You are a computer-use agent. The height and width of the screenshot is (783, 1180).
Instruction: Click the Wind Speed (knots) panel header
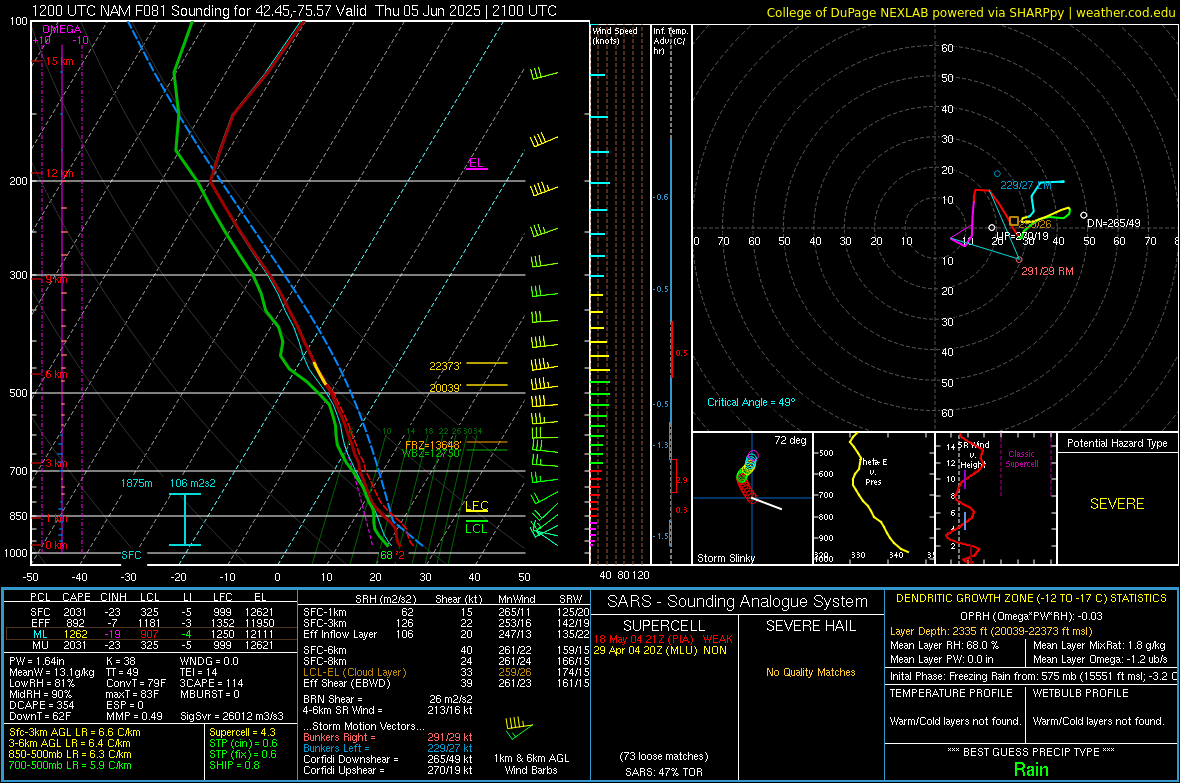tap(615, 35)
